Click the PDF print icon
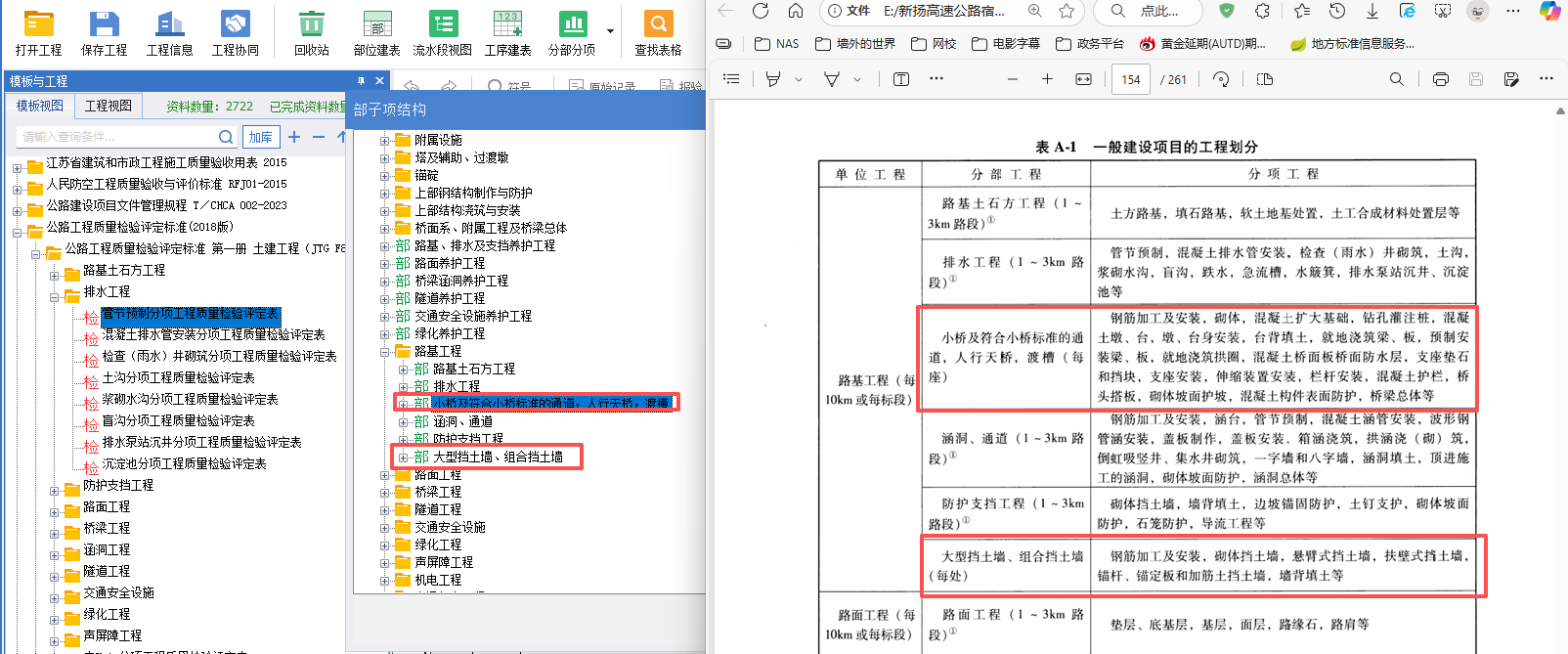Screen dimensions: 1568x654 coord(1440,79)
